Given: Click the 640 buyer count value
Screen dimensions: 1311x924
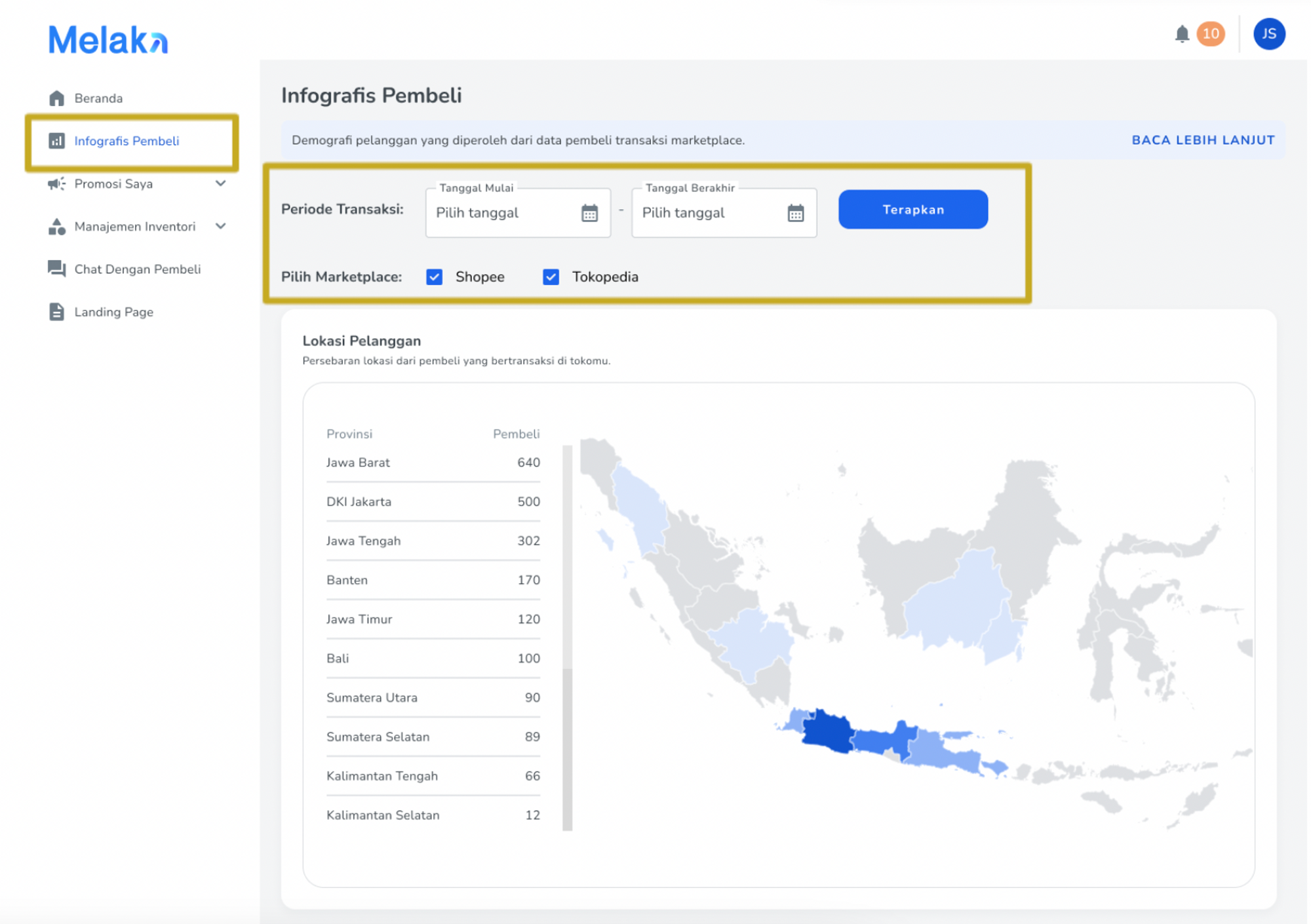Looking at the screenshot, I should [x=528, y=463].
